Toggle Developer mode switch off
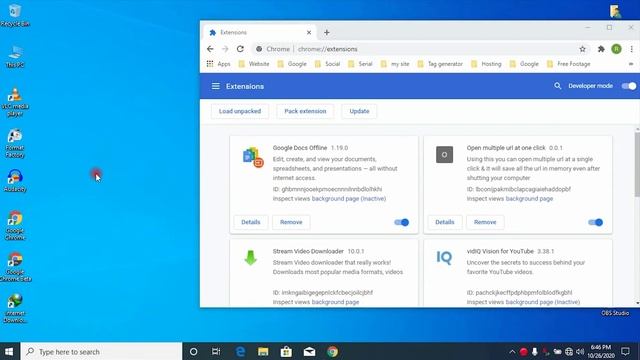Image resolution: width=640 pixels, height=360 pixels. (x=629, y=86)
